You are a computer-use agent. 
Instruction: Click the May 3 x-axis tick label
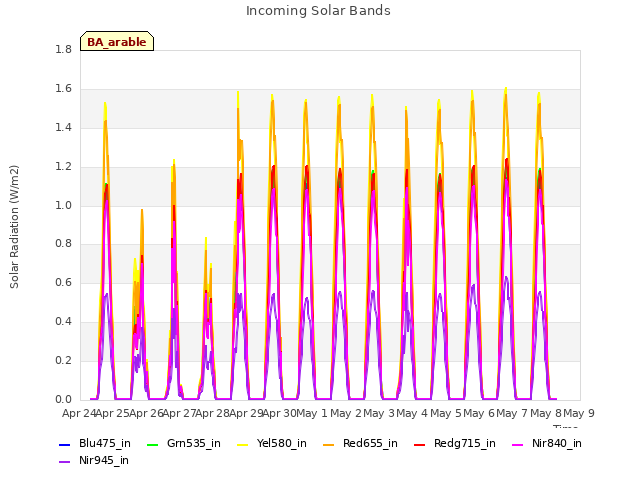pyautogui.click(x=379, y=413)
